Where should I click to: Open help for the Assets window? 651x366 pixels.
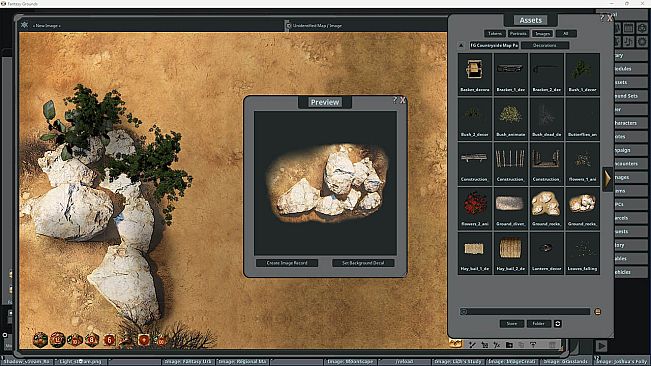pos(602,18)
